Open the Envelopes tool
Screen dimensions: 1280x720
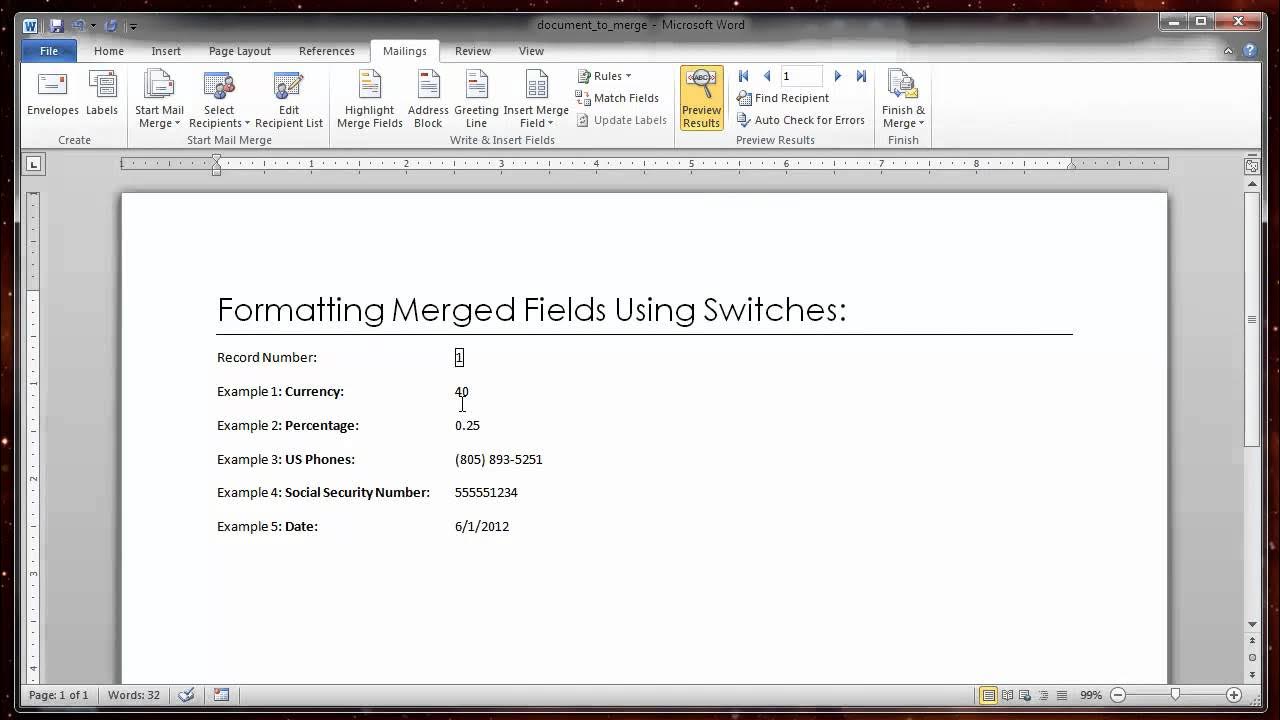pos(53,95)
